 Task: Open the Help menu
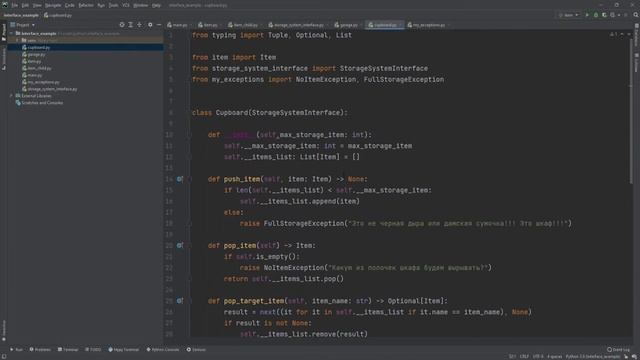point(156,5)
